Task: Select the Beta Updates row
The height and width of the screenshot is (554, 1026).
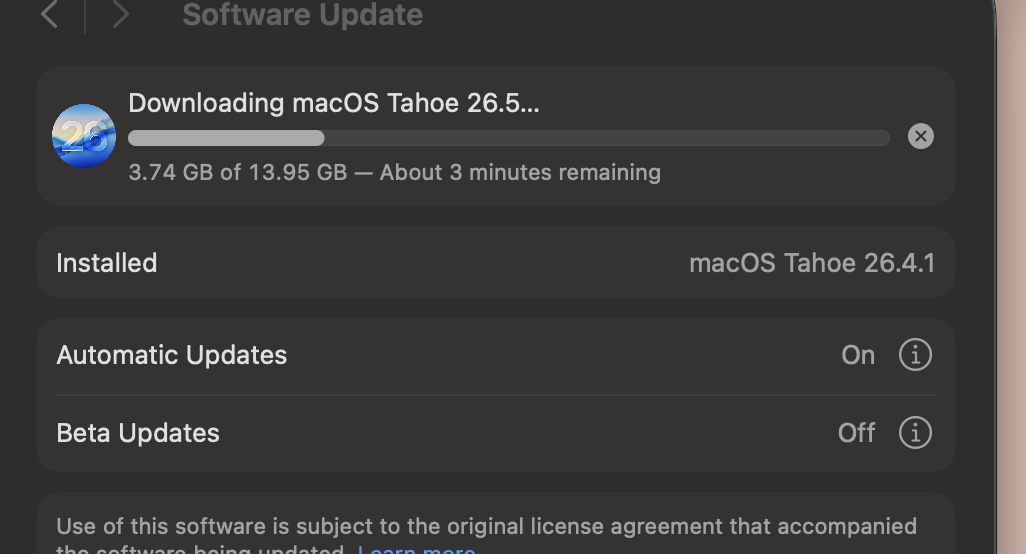Action: click(x=495, y=433)
